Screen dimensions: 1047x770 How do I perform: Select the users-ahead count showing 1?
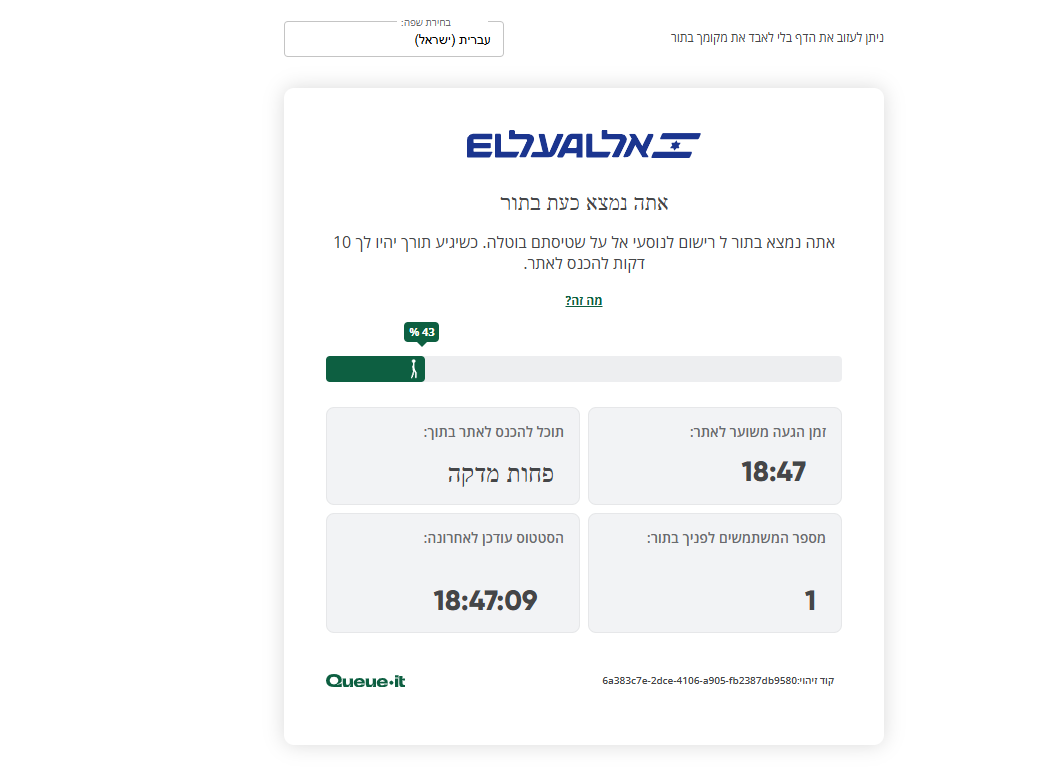pyautogui.click(x=810, y=600)
